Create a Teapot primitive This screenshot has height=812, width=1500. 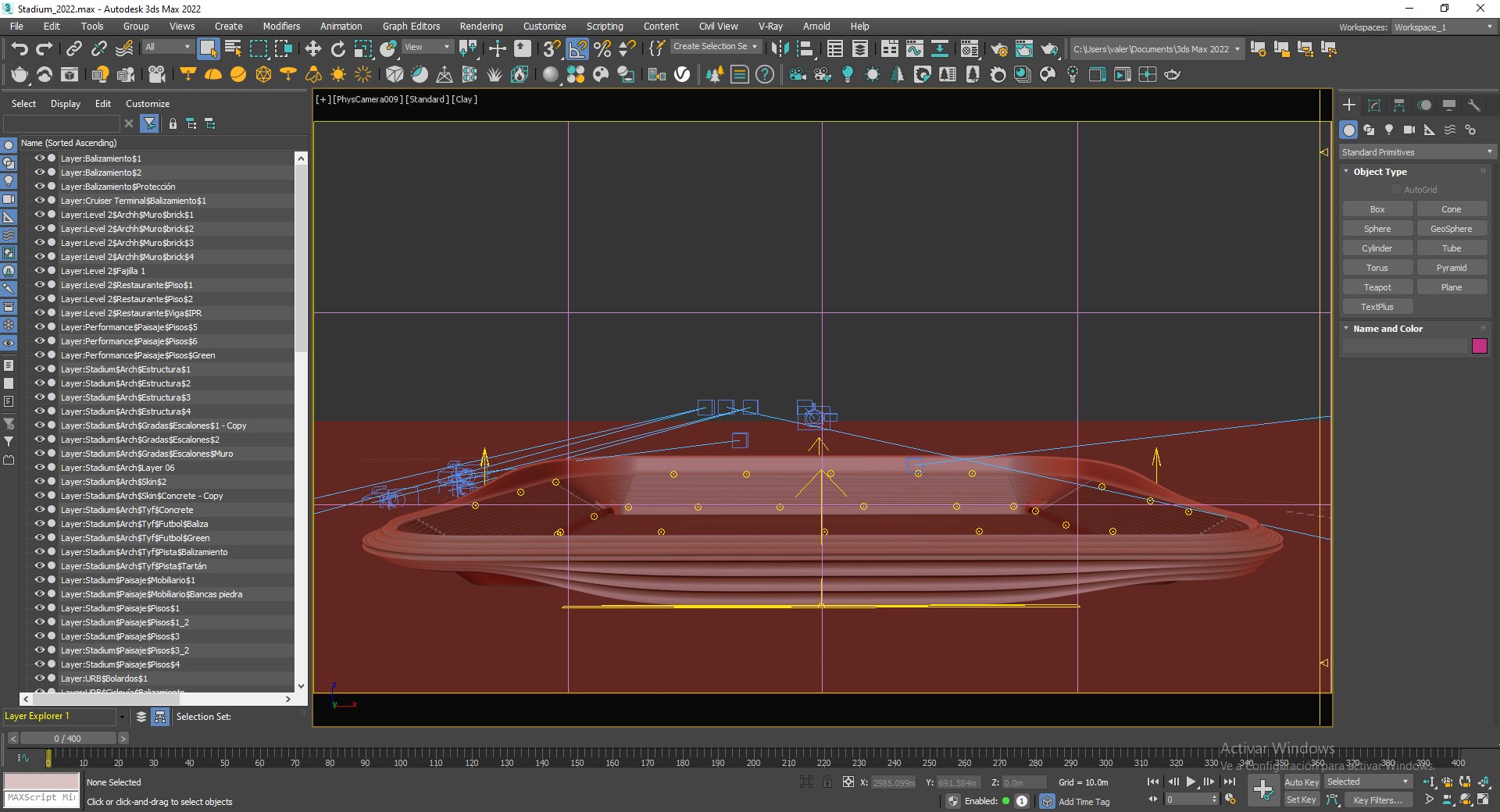pos(1377,287)
